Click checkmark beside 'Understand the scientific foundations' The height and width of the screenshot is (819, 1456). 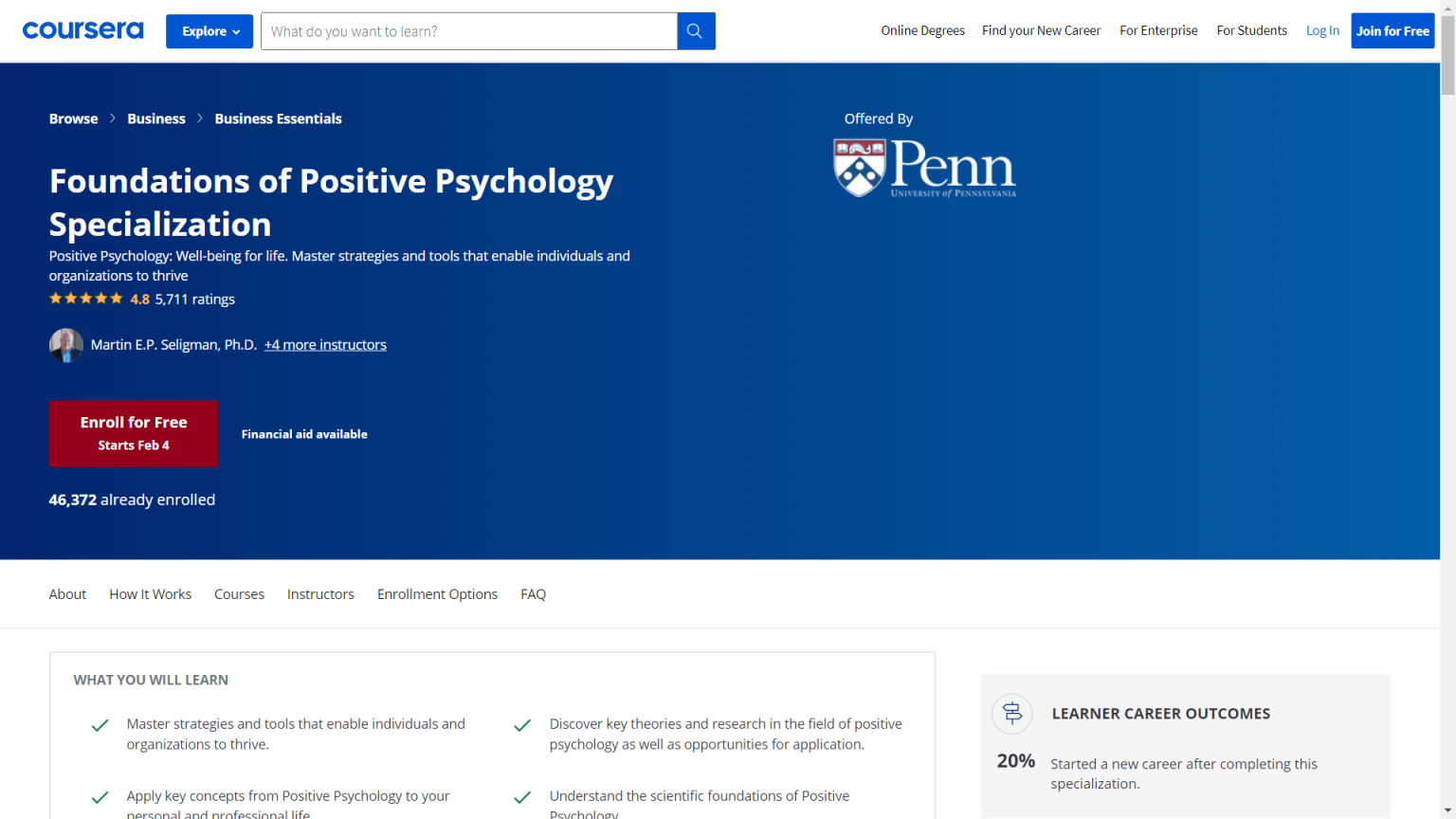coord(522,798)
